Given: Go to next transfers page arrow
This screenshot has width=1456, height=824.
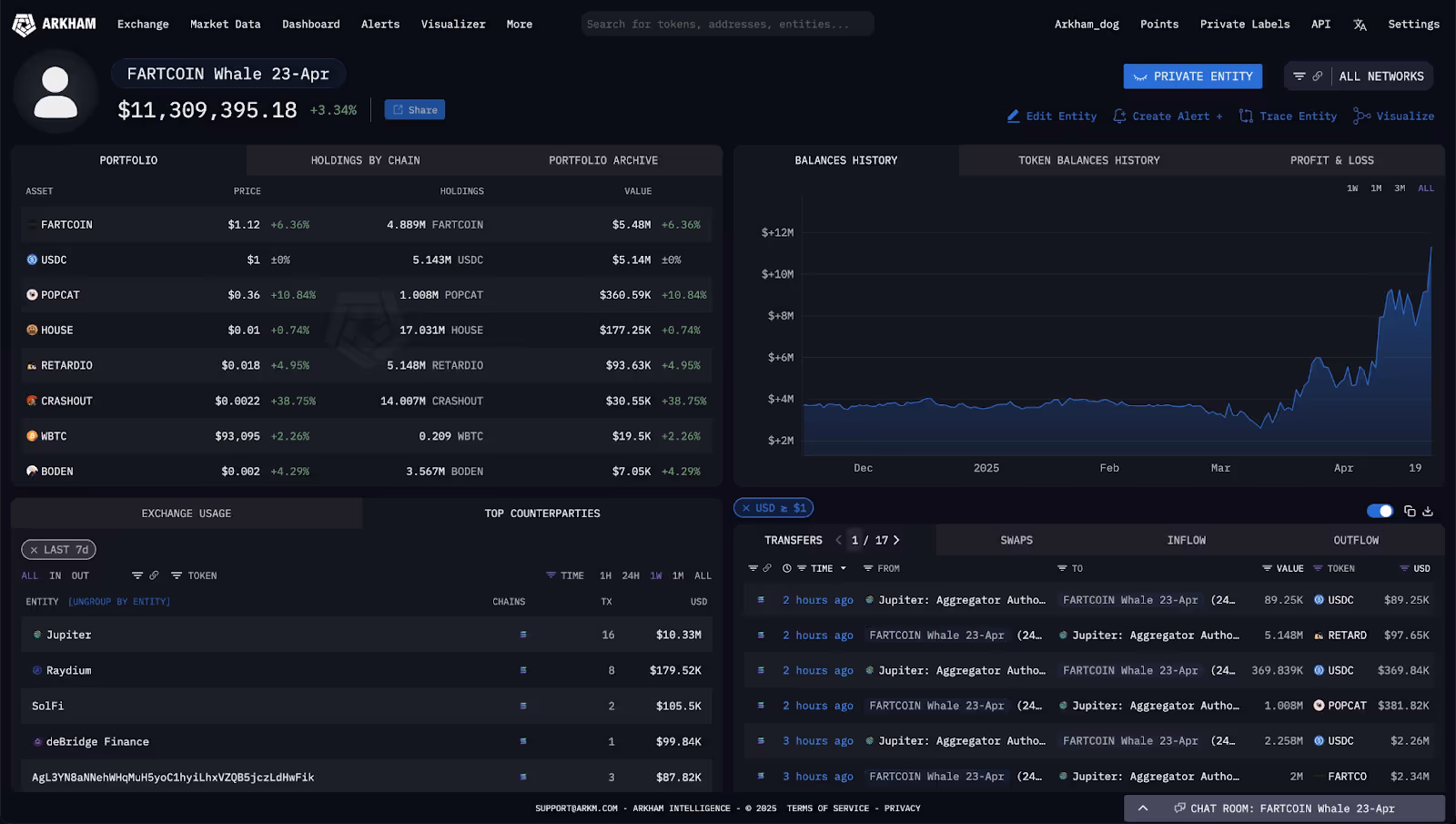Looking at the screenshot, I should (x=896, y=540).
